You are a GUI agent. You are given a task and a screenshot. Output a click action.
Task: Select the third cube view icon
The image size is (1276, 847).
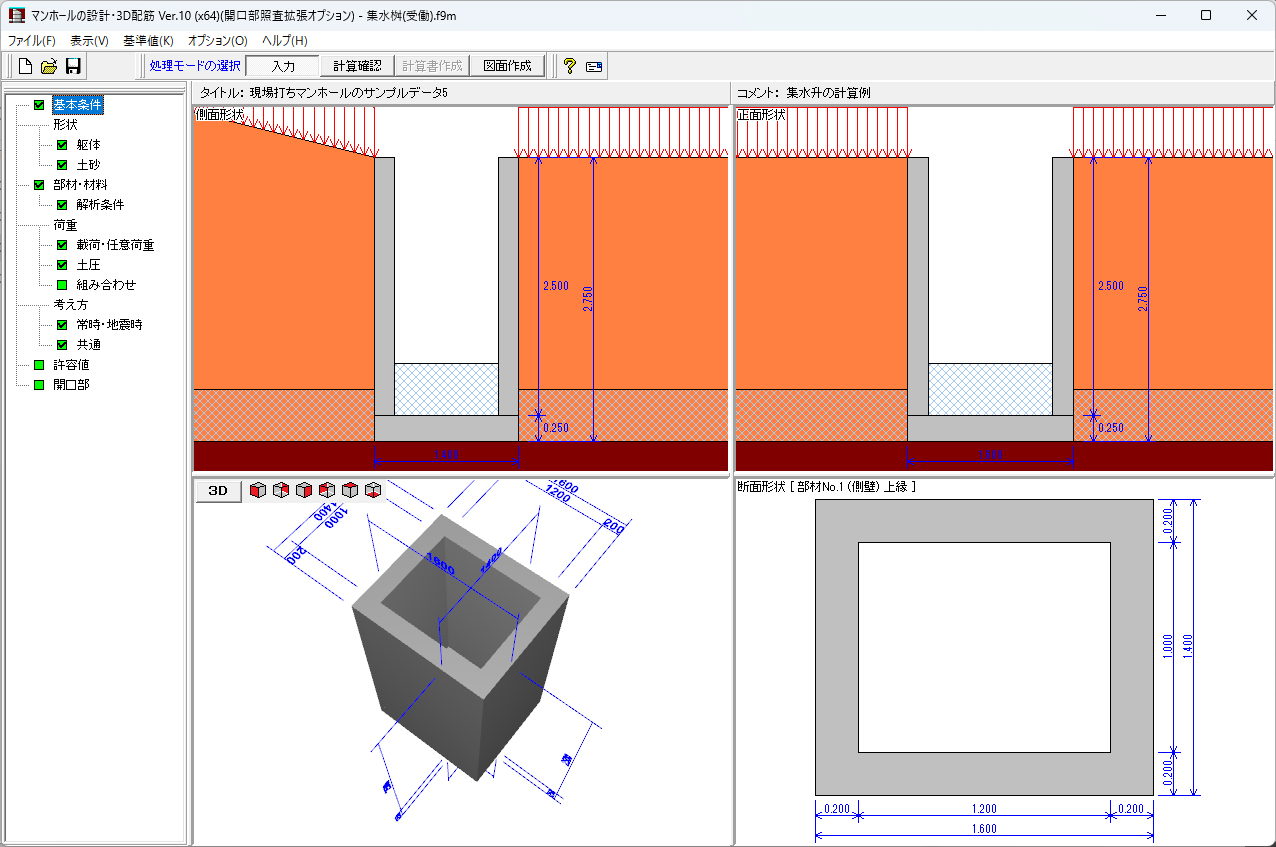[304, 490]
